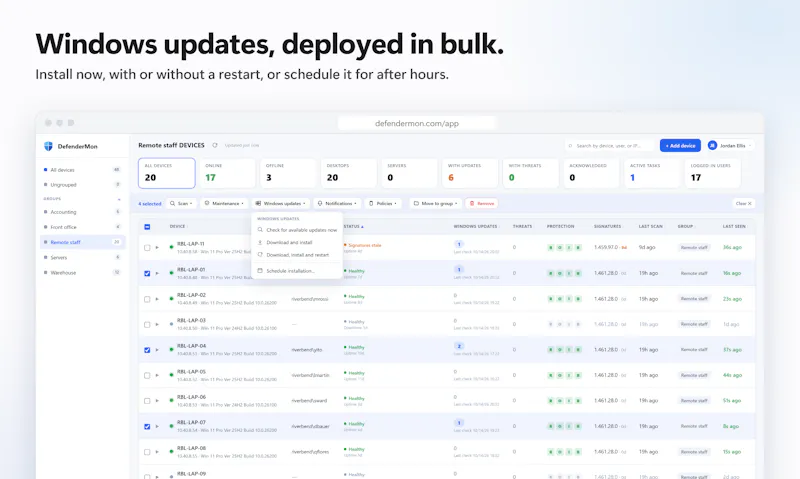Open the Accounting group in sidebar
The width and height of the screenshot is (800, 479).
click(x=83, y=212)
